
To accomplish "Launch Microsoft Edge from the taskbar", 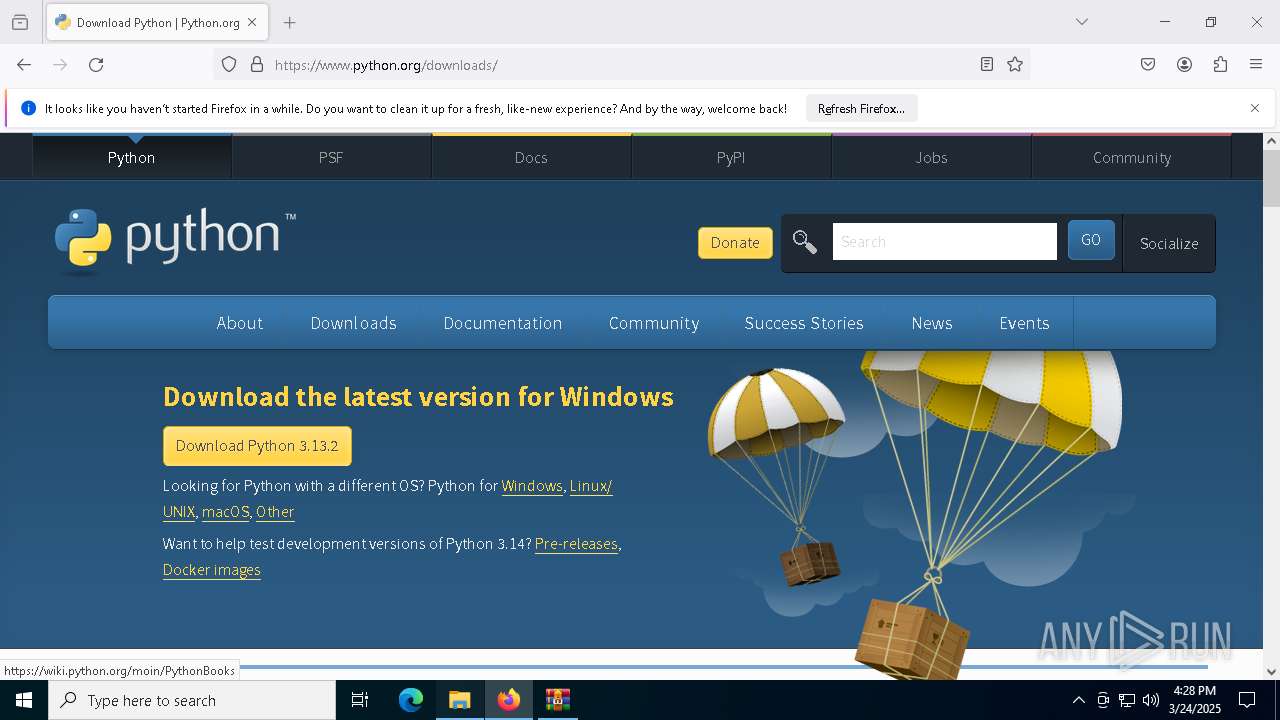I will 411,700.
